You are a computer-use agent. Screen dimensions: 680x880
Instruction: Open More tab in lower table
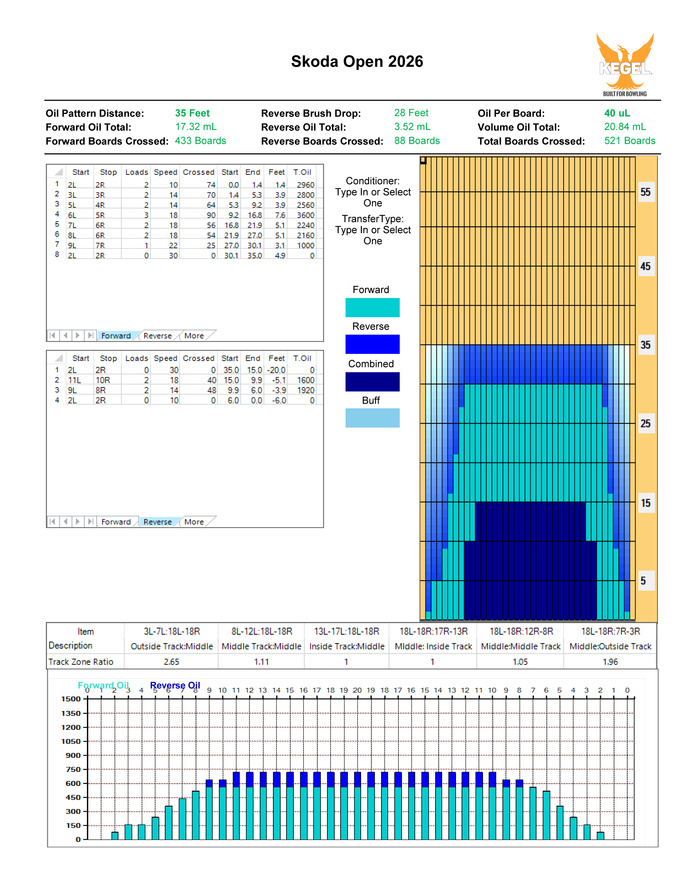coord(194,522)
